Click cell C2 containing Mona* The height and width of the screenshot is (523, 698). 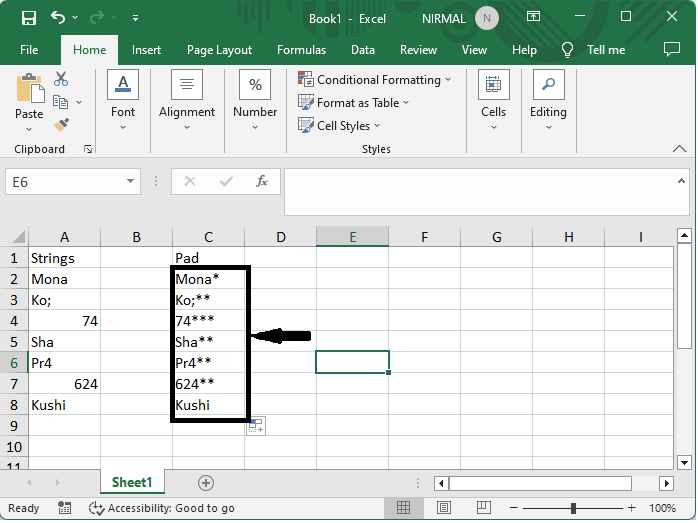click(209, 280)
